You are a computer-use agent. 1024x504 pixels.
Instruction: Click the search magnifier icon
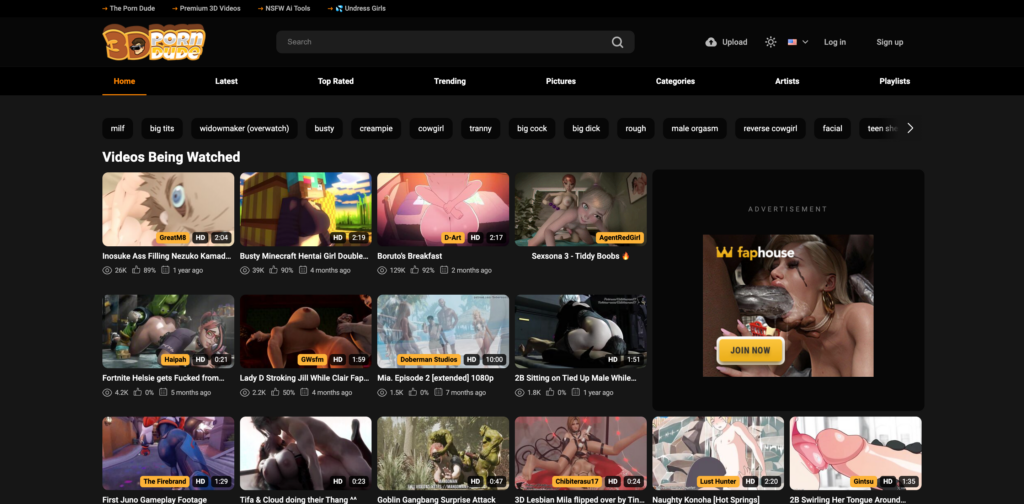click(x=617, y=42)
